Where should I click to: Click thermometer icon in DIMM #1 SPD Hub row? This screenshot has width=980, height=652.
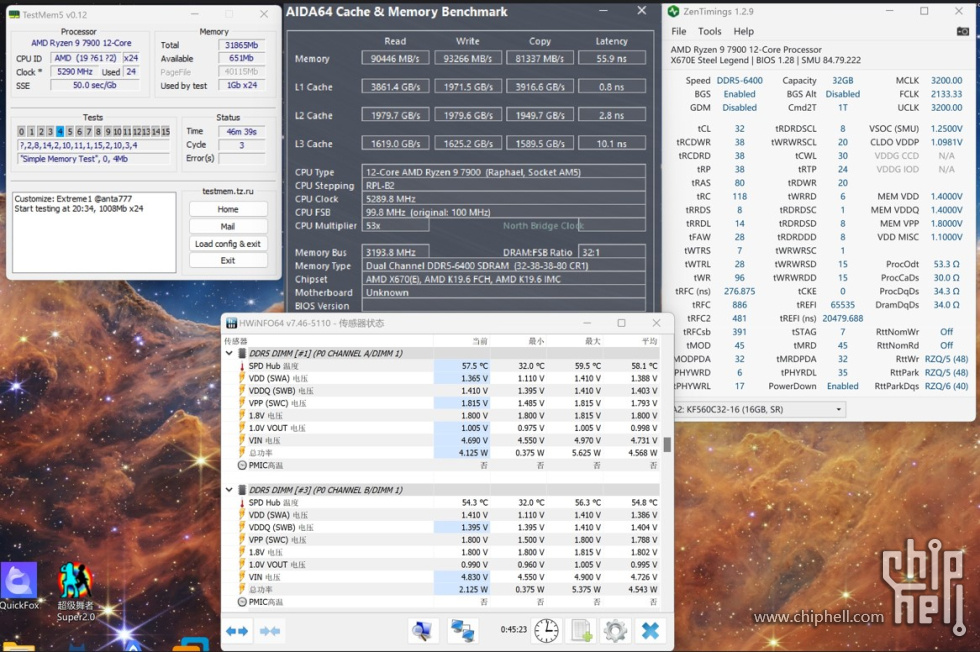tap(242, 366)
